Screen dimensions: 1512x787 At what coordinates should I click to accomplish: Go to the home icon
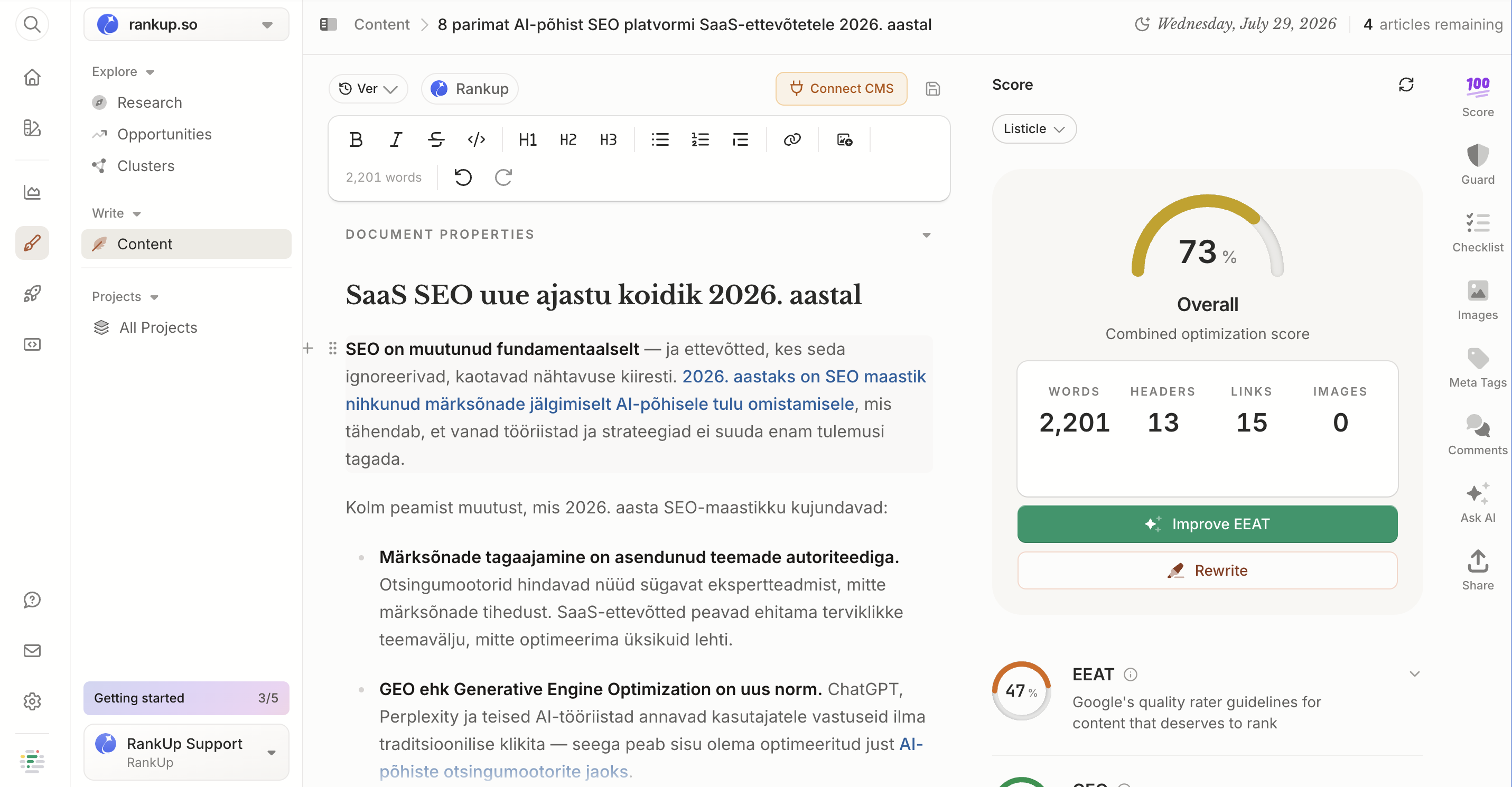[32, 78]
